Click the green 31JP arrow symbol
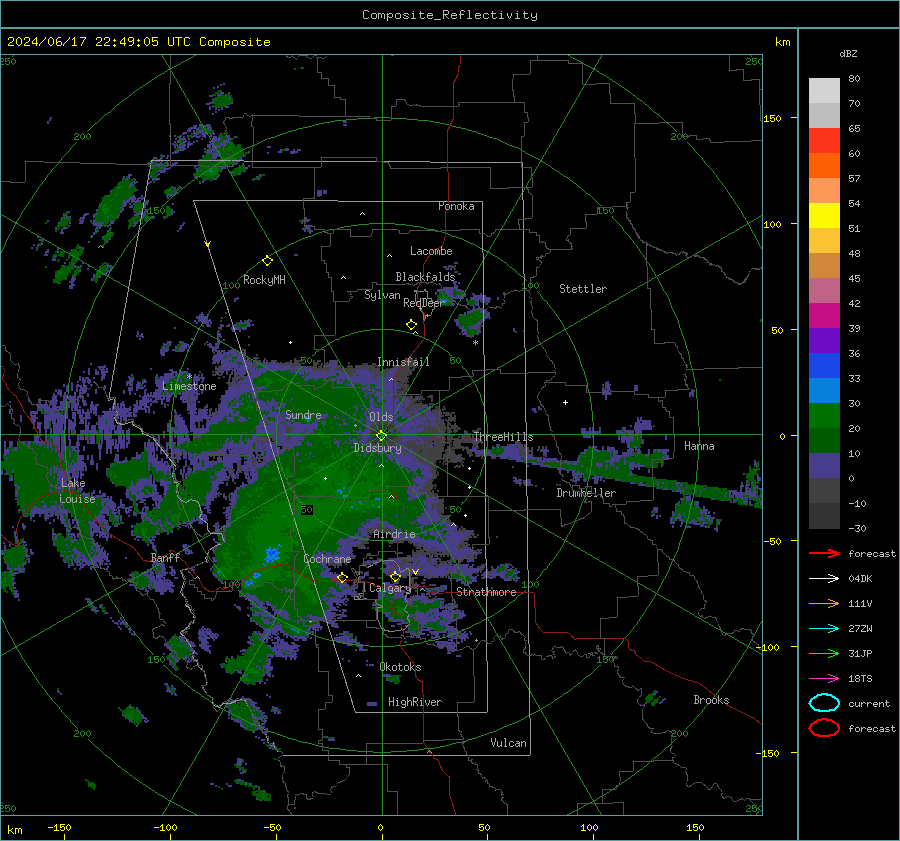The width and height of the screenshot is (900, 841). pos(824,653)
